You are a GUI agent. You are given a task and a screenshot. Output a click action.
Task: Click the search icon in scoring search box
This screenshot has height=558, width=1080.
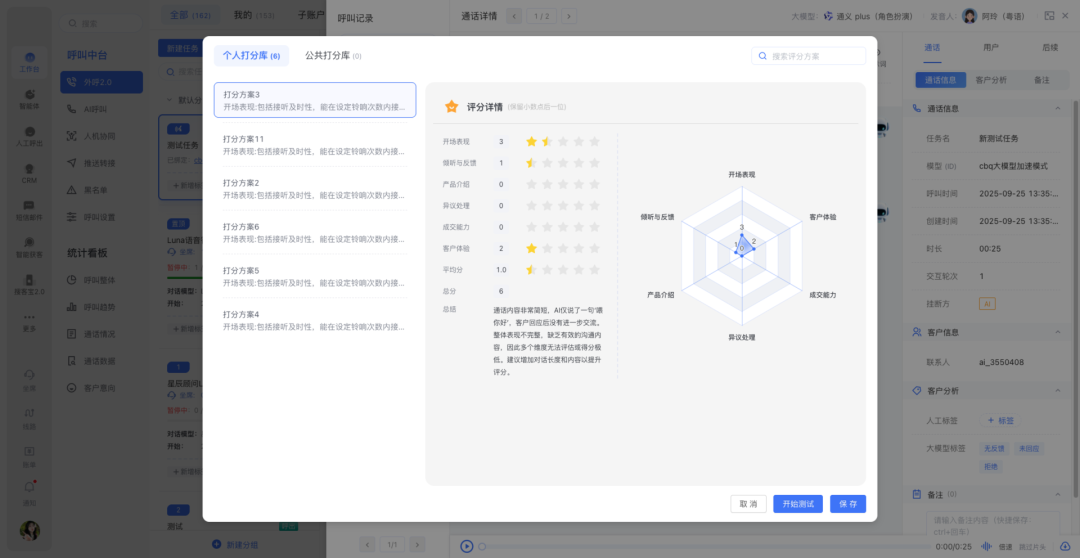(763, 56)
